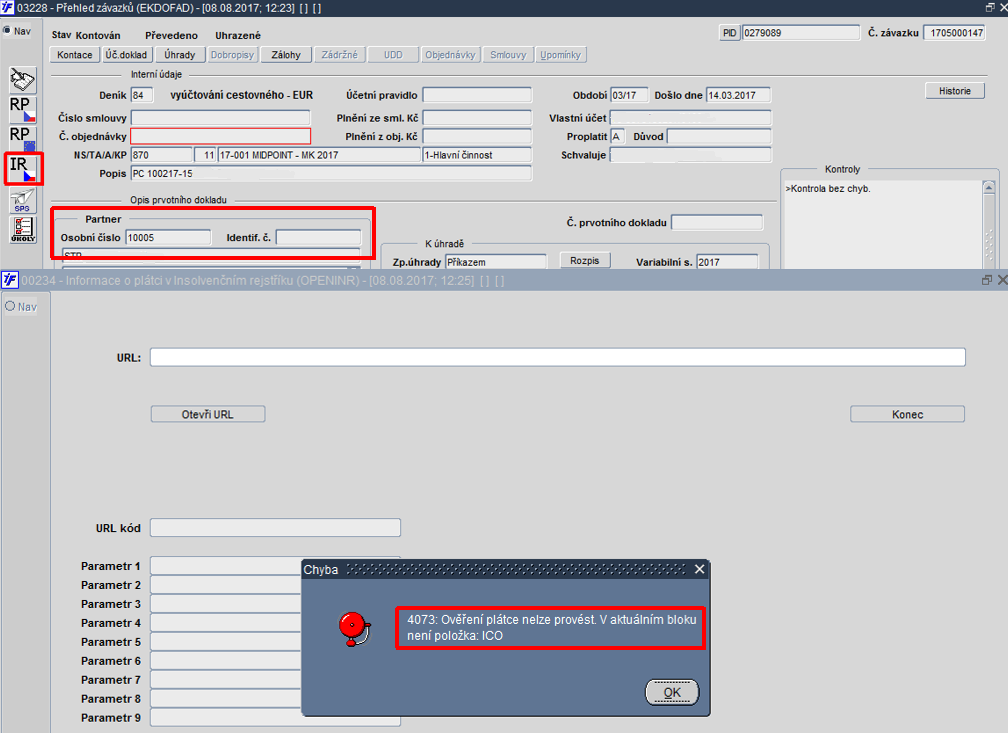Click the PID button
Viewport: 1008px width, 733px height.
(729, 33)
